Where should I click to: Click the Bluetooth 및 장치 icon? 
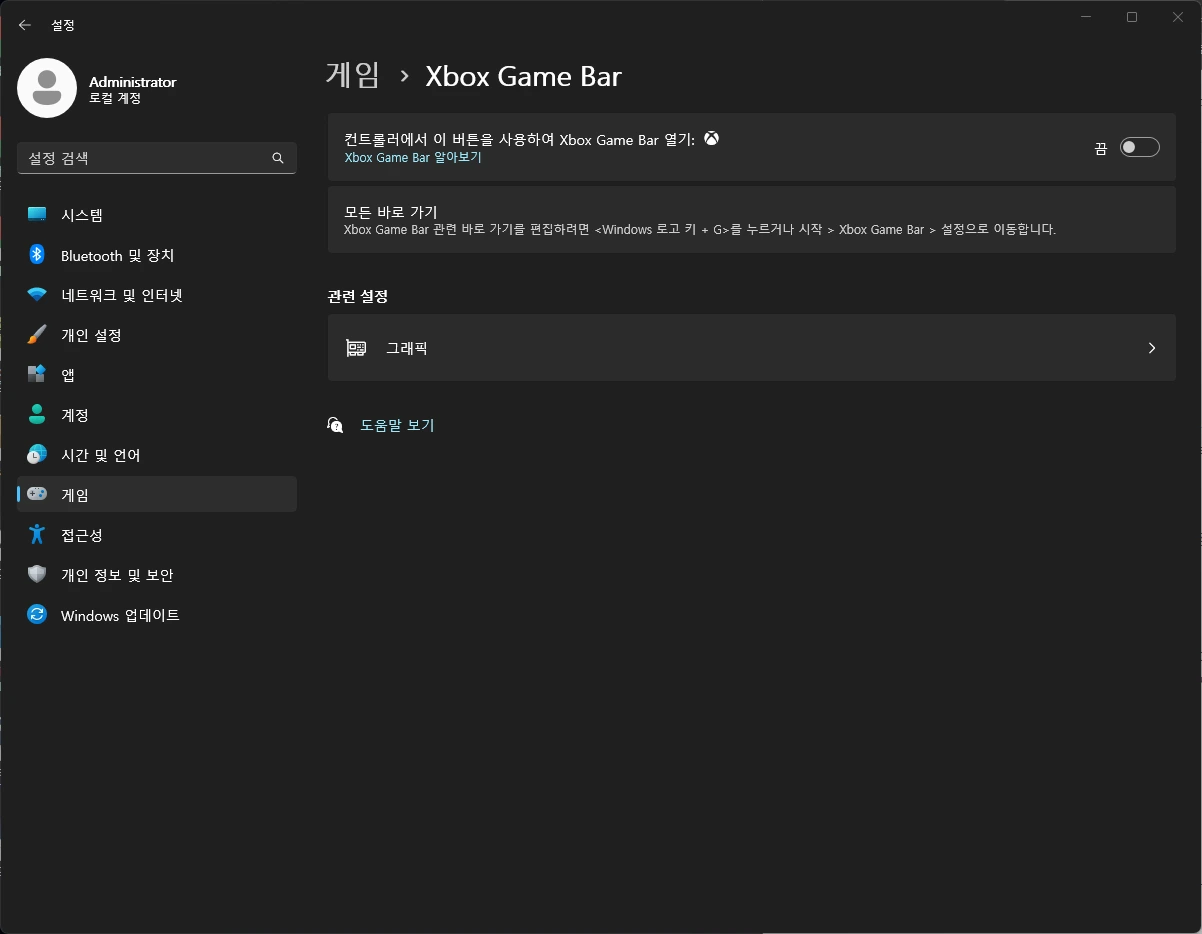tap(37, 255)
